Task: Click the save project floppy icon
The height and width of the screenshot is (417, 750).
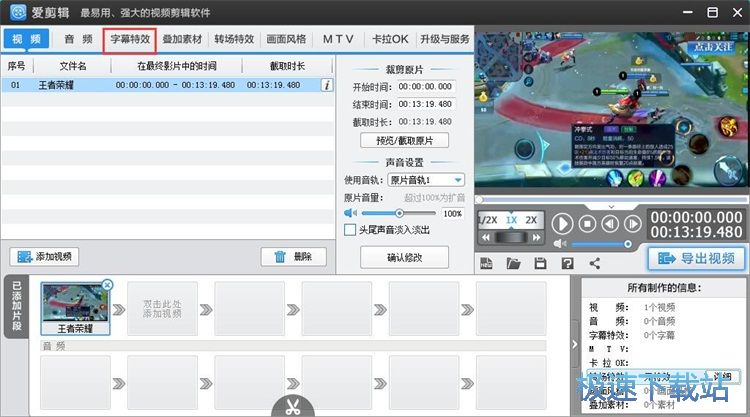Action: pyautogui.click(x=540, y=264)
